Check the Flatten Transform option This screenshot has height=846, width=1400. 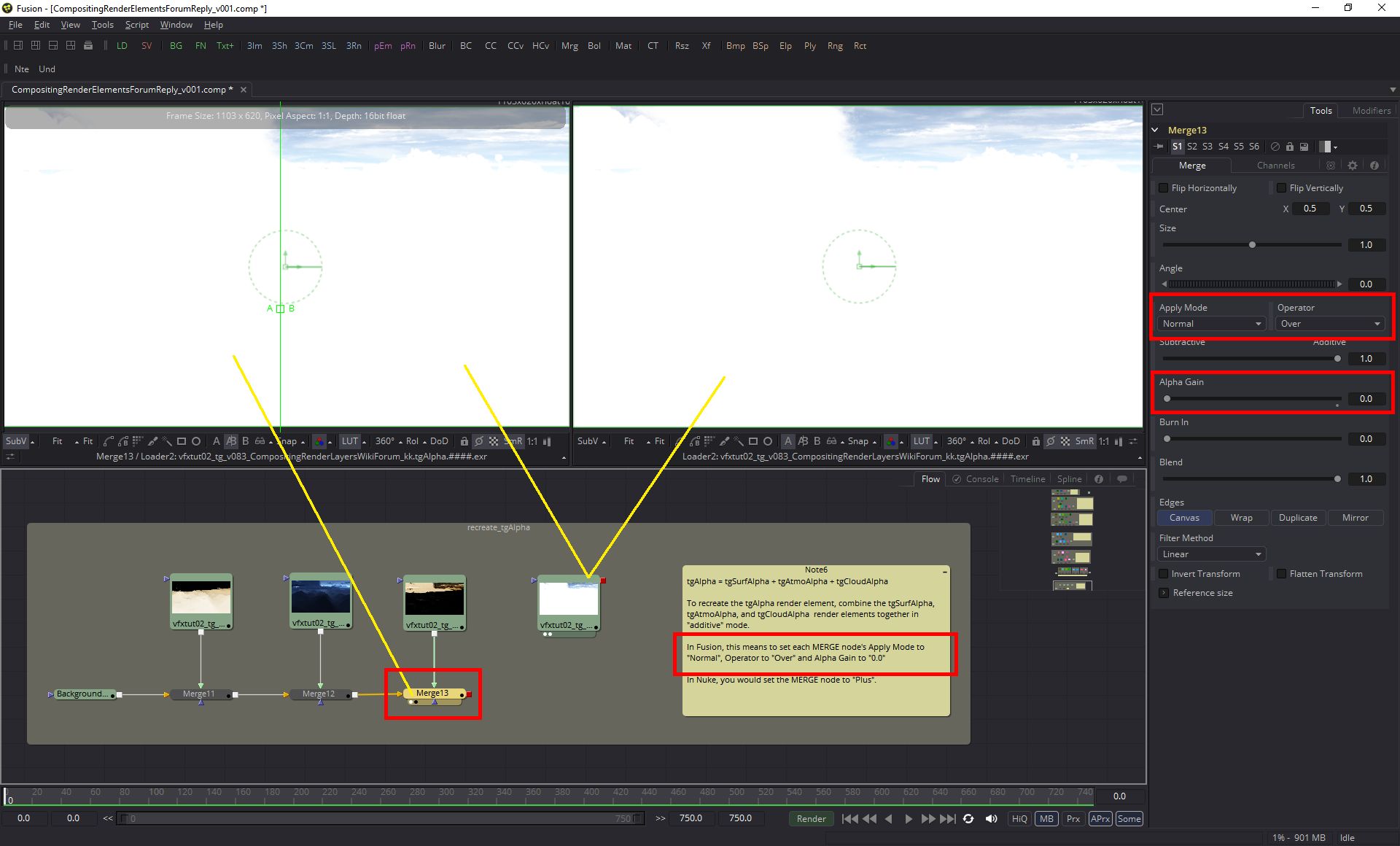click(1281, 574)
